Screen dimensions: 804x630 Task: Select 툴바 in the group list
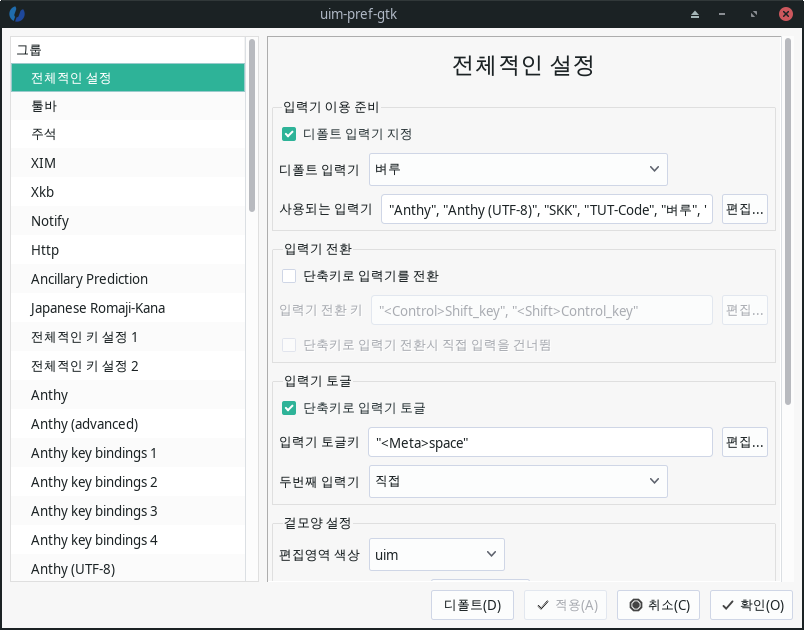(x=50, y=105)
